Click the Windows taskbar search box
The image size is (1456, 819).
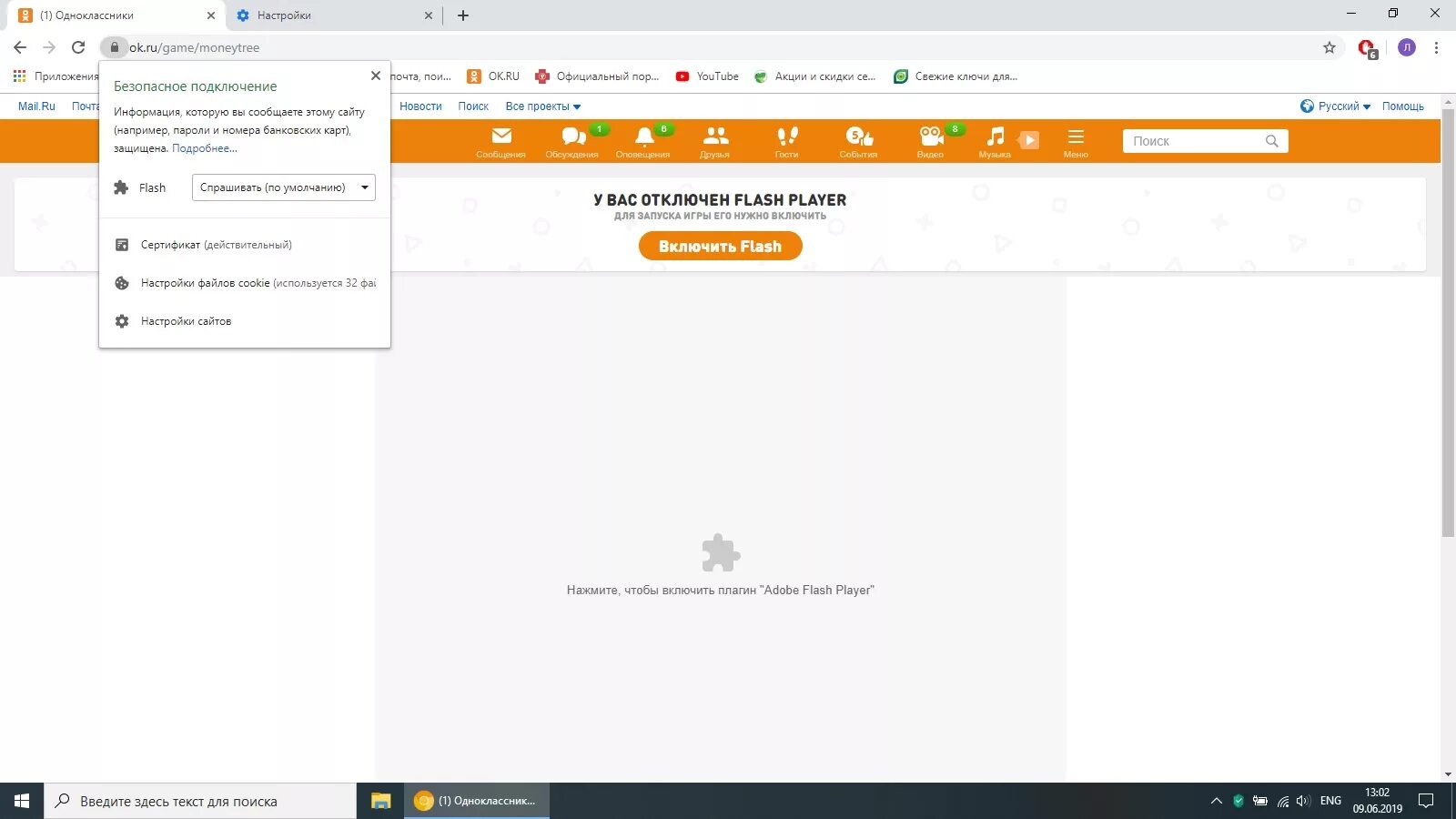pyautogui.click(x=200, y=801)
